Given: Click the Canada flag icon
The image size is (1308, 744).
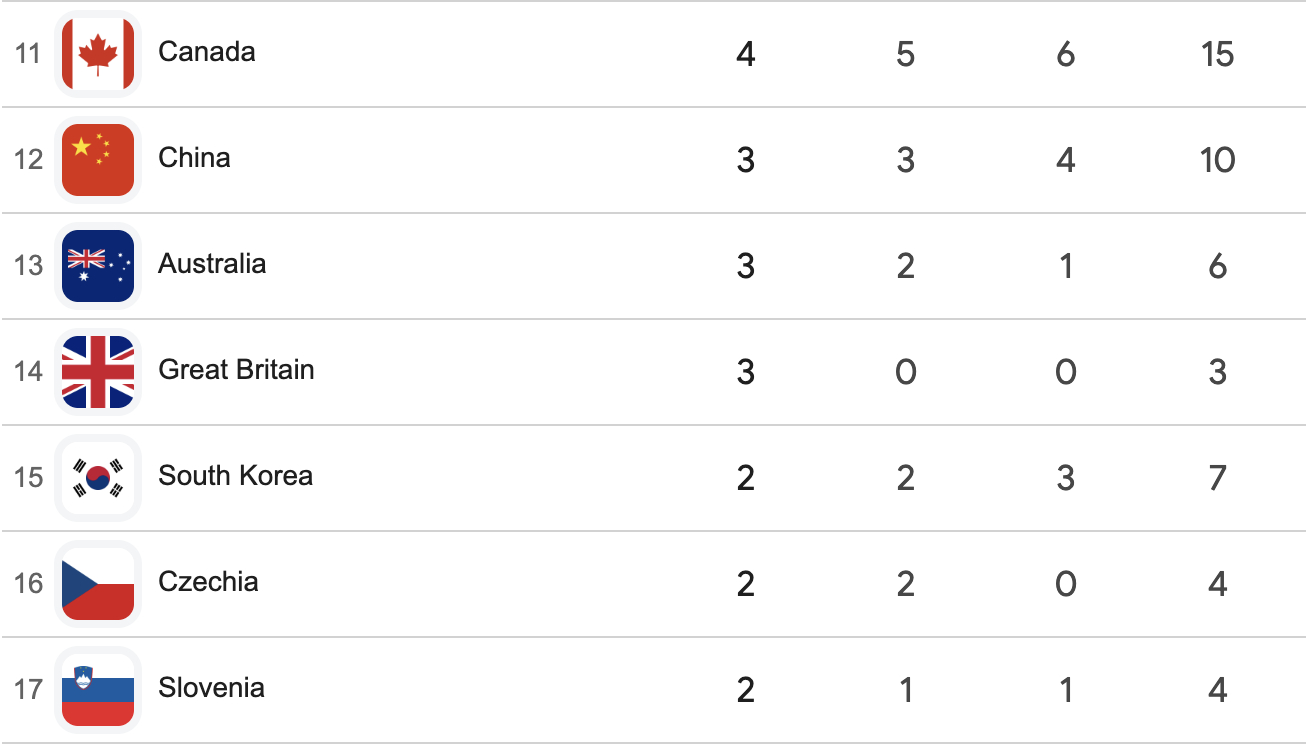Looking at the screenshot, I should click(98, 54).
